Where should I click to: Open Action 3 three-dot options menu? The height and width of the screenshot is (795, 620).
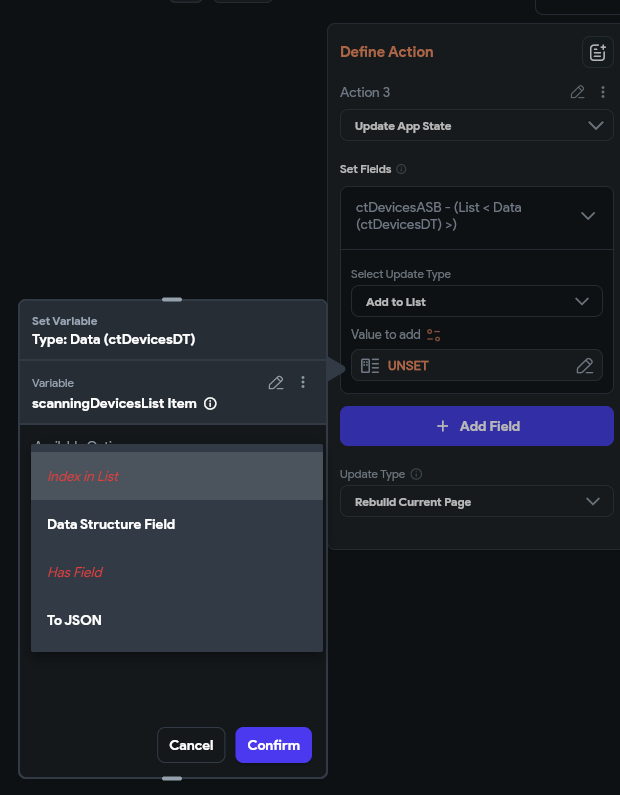pyautogui.click(x=603, y=92)
